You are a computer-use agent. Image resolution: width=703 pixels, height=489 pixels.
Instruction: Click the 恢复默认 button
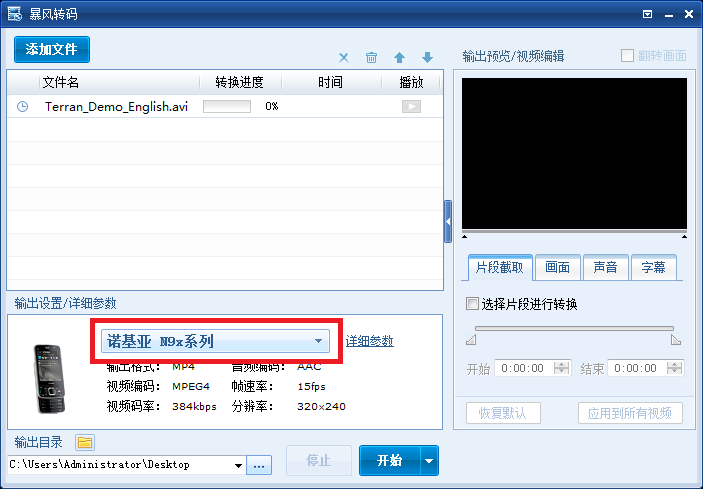click(x=503, y=413)
